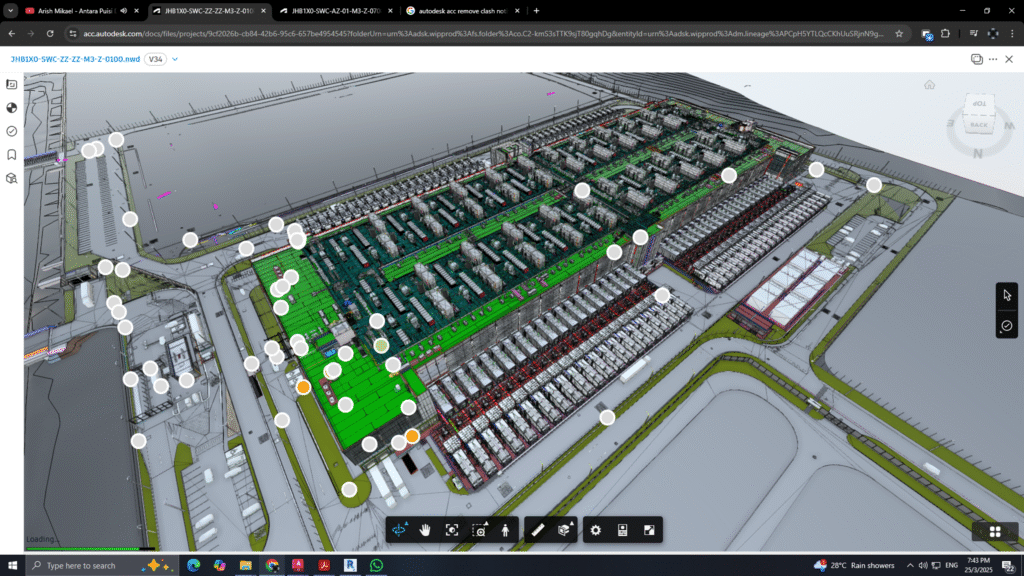Open the Model browser sidebar icon
The image size is (1024, 576).
(12, 178)
